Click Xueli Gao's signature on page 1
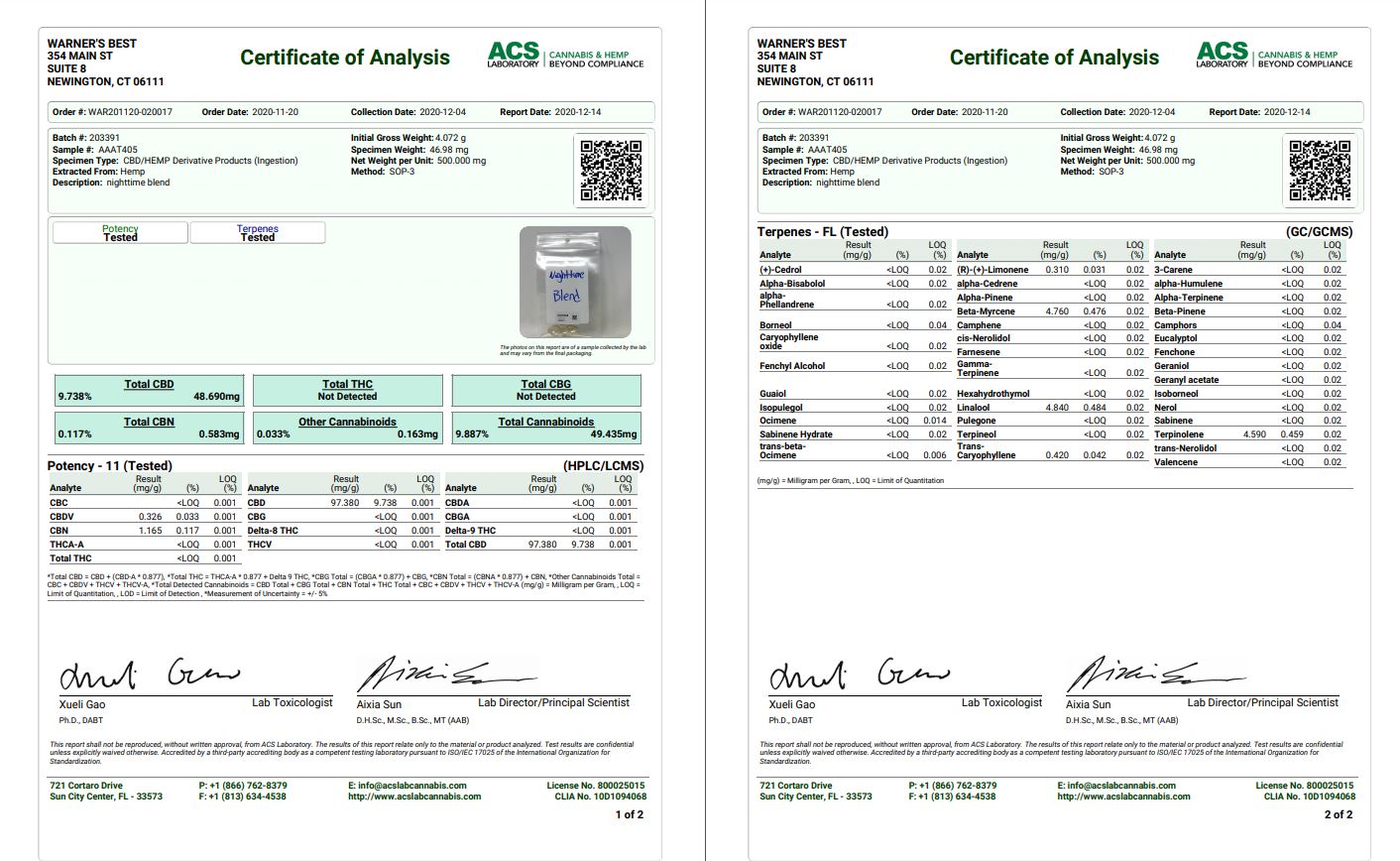The width and height of the screenshot is (1400, 861). coord(150,675)
